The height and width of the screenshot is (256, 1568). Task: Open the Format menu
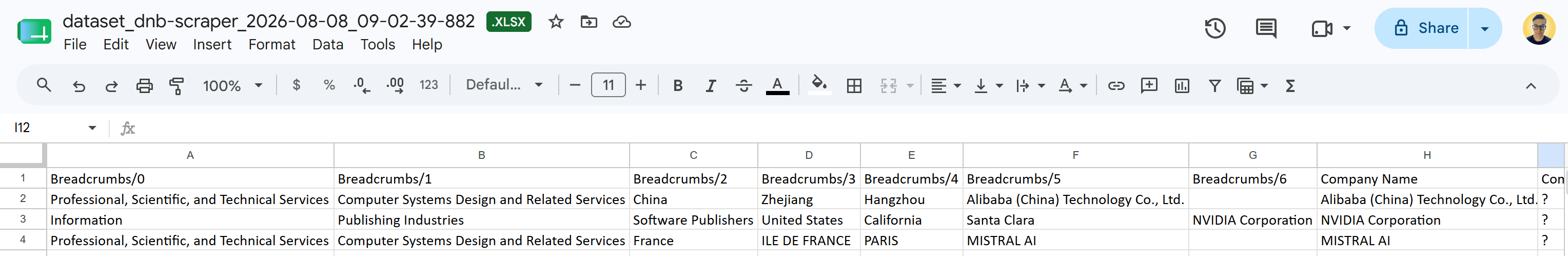point(271,45)
